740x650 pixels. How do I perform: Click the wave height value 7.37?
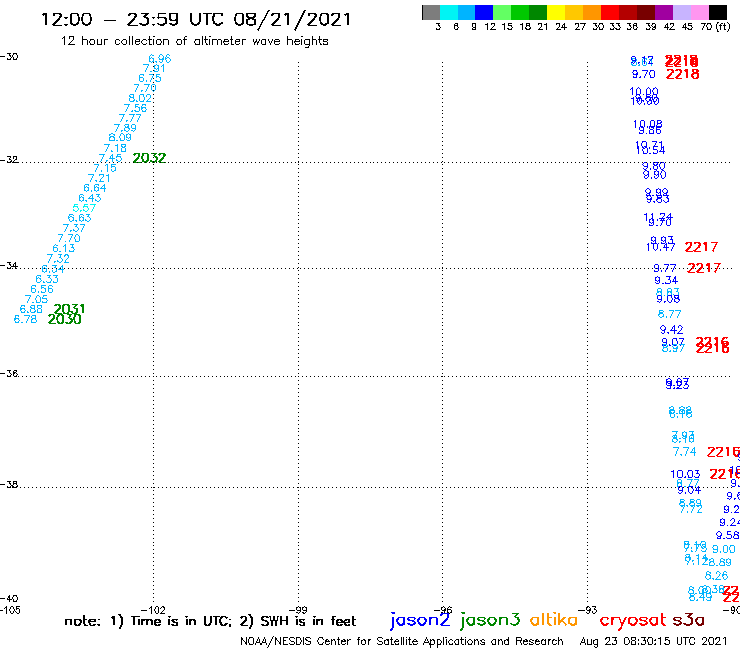click(x=74, y=228)
